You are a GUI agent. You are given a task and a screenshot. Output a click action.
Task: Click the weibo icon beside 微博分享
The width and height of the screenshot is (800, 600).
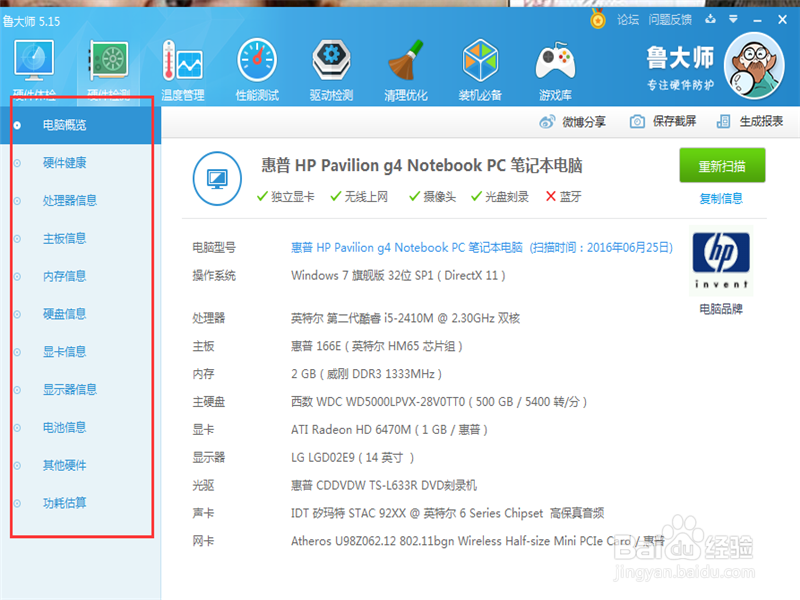tap(547, 122)
